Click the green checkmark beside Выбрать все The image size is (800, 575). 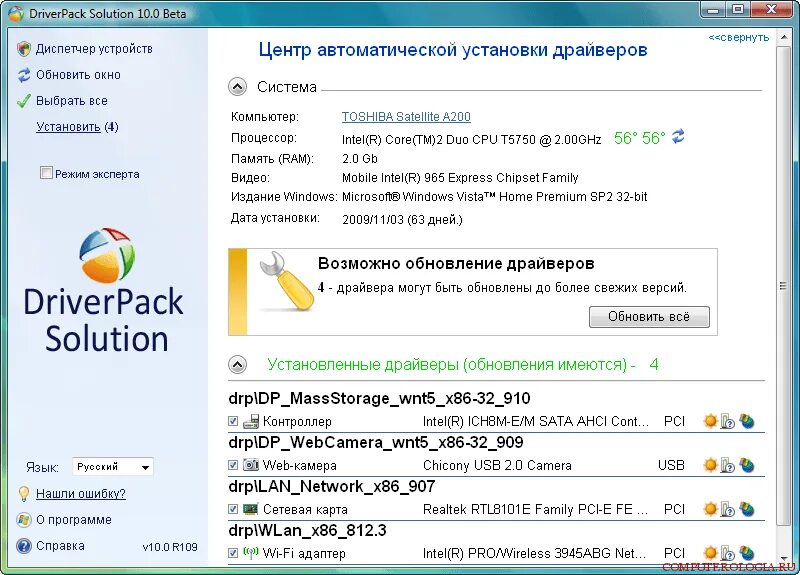point(23,101)
